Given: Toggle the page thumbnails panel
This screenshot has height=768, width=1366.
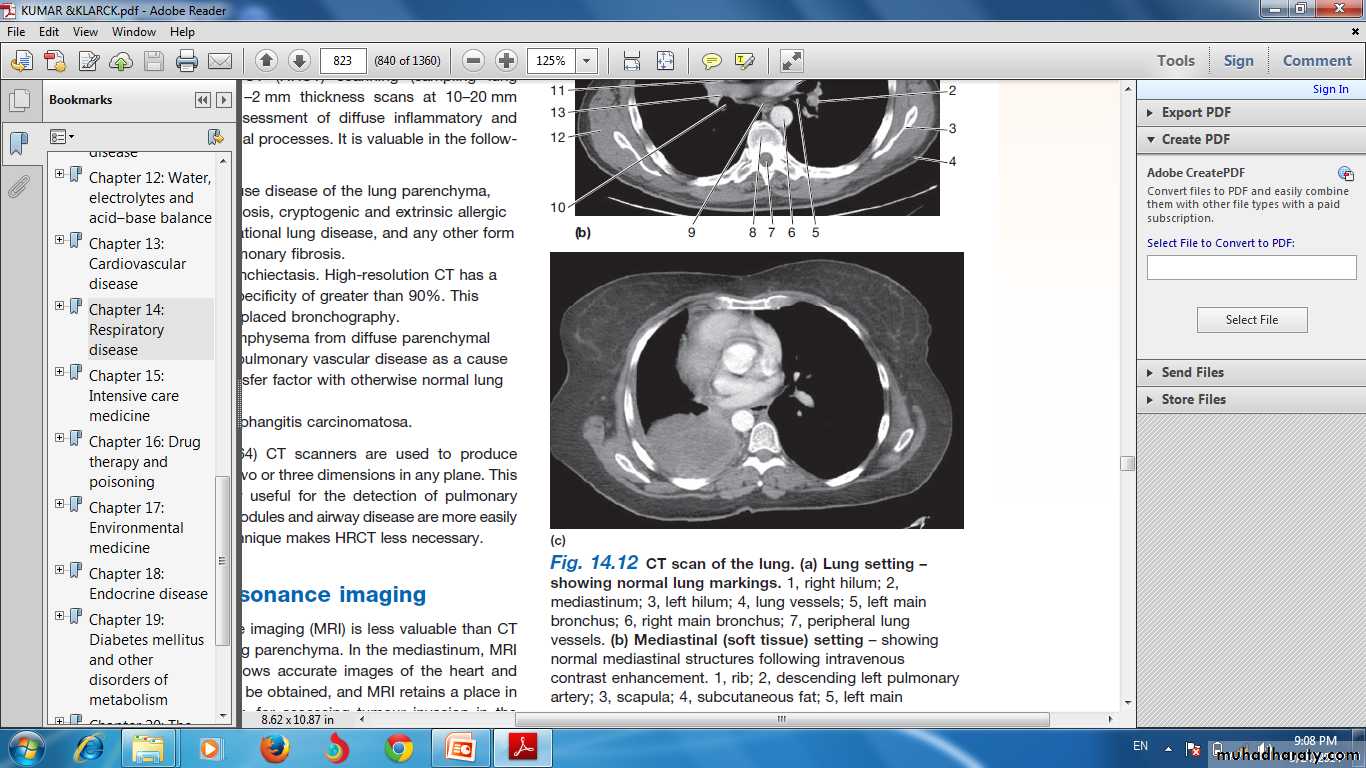Looking at the screenshot, I should click(18, 101).
